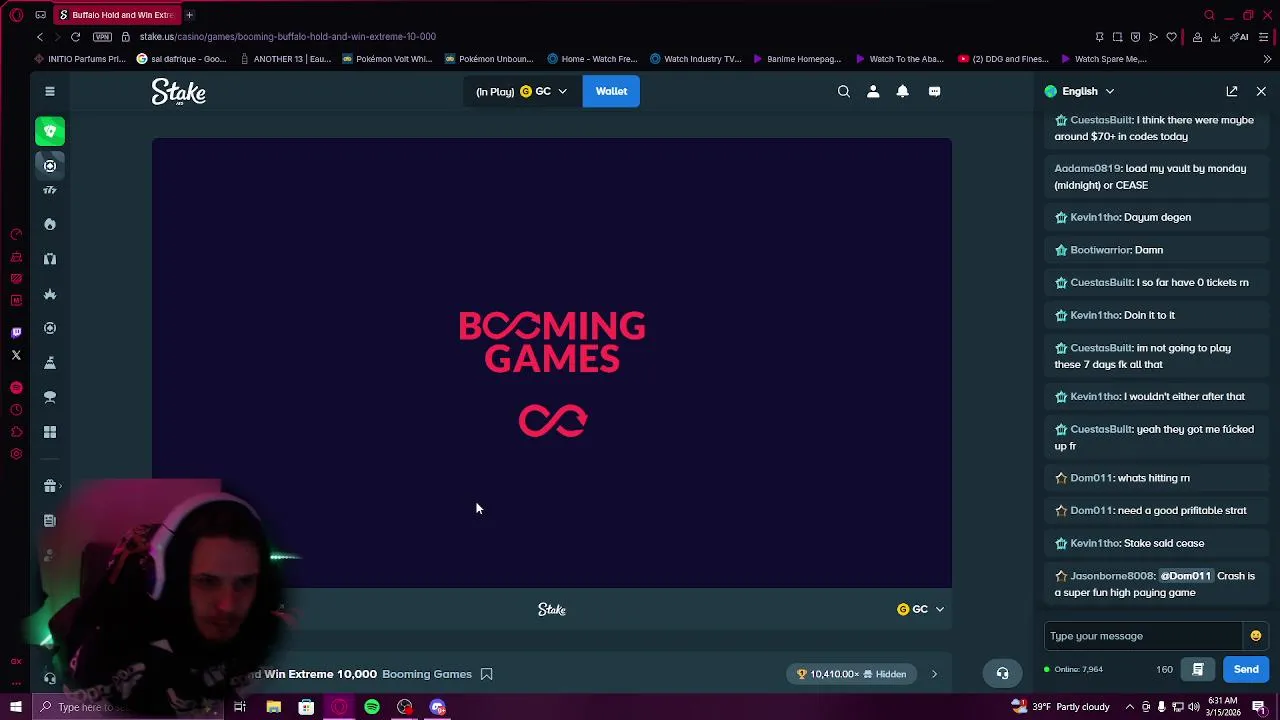Open the four-squares sidebar icon
This screenshot has width=1280, height=720.
tap(50, 432)
